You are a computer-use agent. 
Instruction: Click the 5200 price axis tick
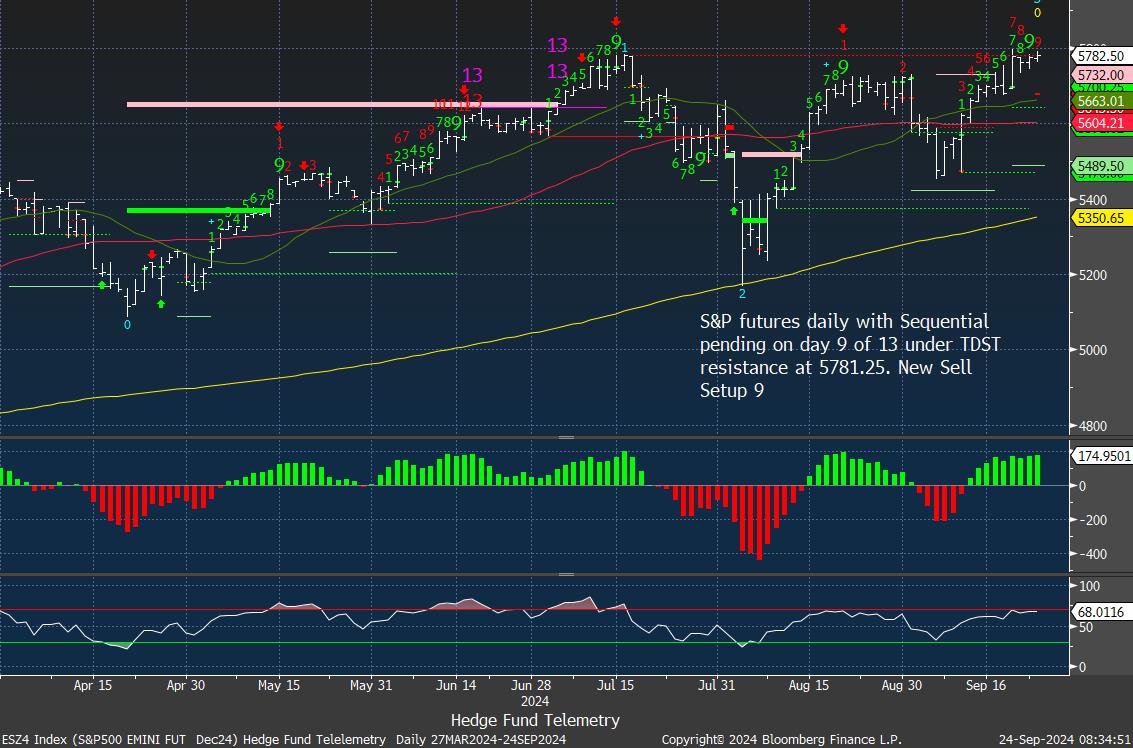tap(1092, 275)
